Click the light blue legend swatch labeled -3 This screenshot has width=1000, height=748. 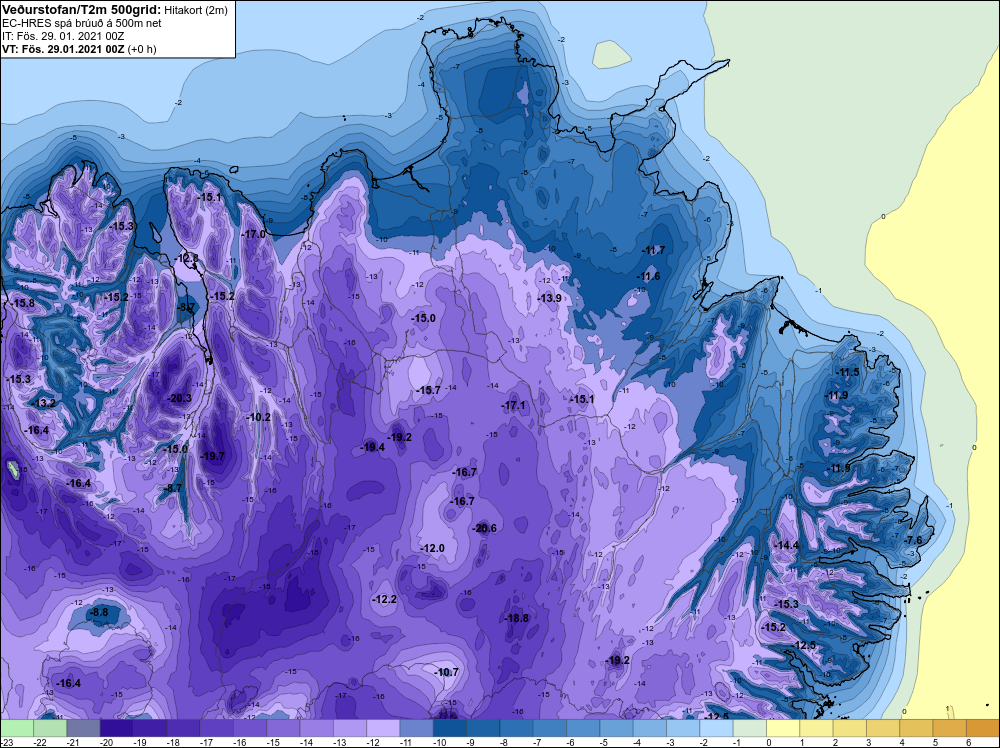683,728
